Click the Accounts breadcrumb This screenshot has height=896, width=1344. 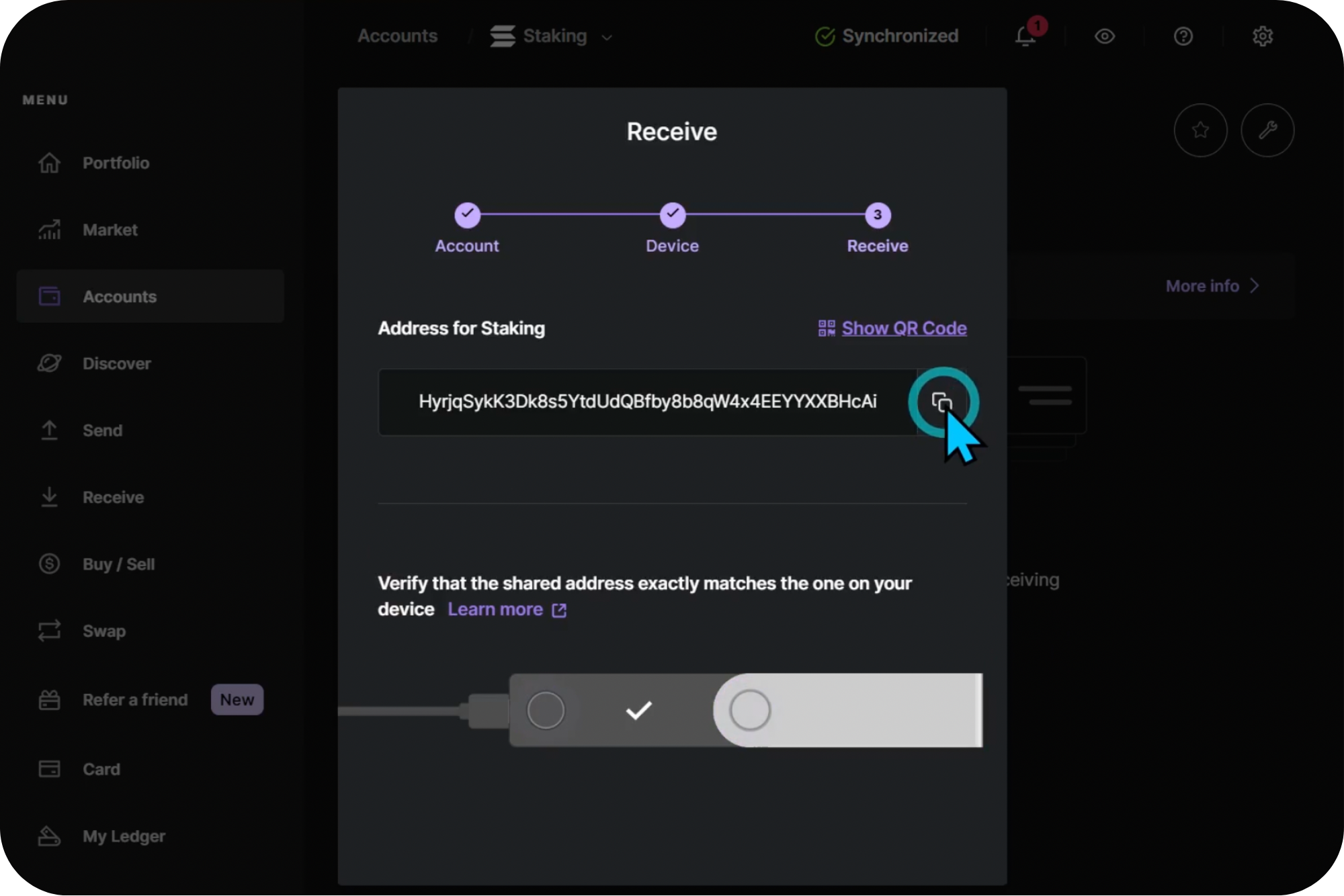tap(397, 36)
